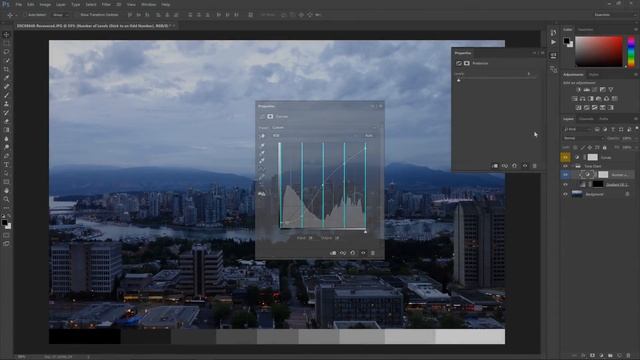Screen dimensions: 640x360
Task: Click the Auto button in Curves
Action: pos(369,136)
